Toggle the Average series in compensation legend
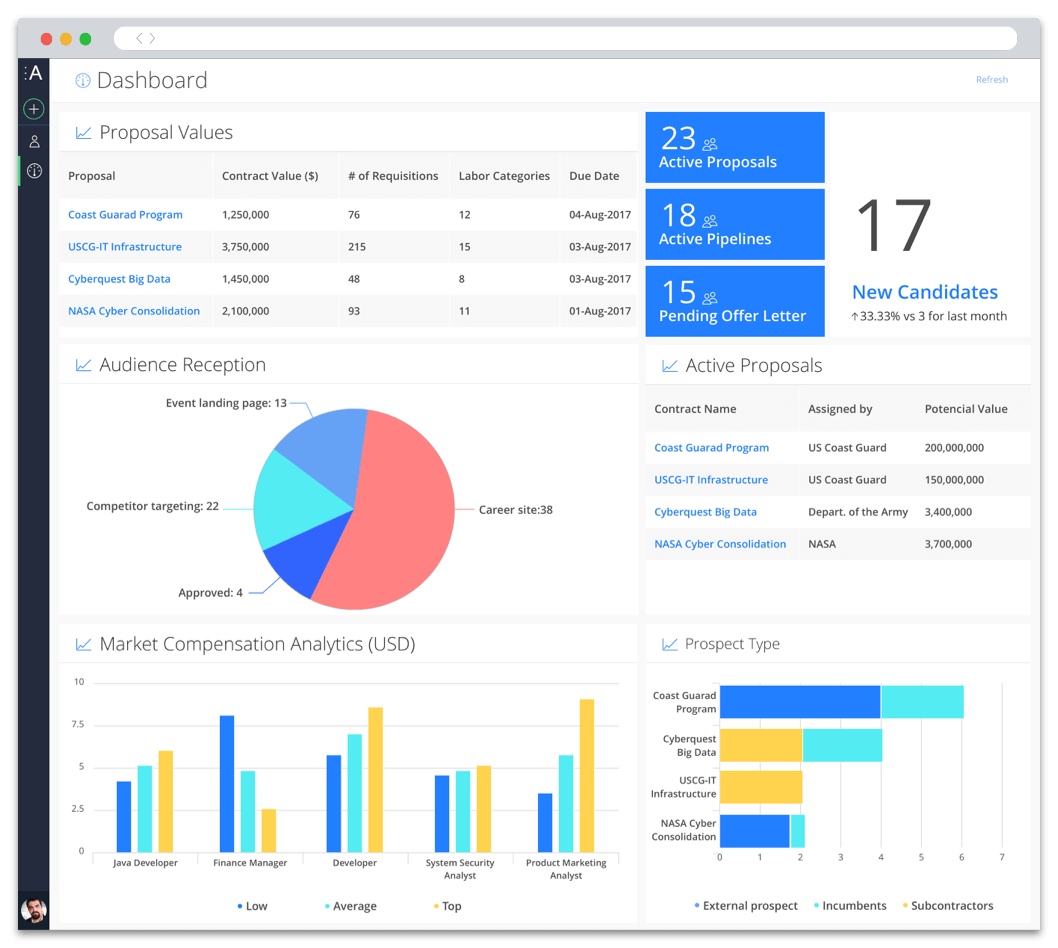The image size is (1058, 948). point(351,906)
